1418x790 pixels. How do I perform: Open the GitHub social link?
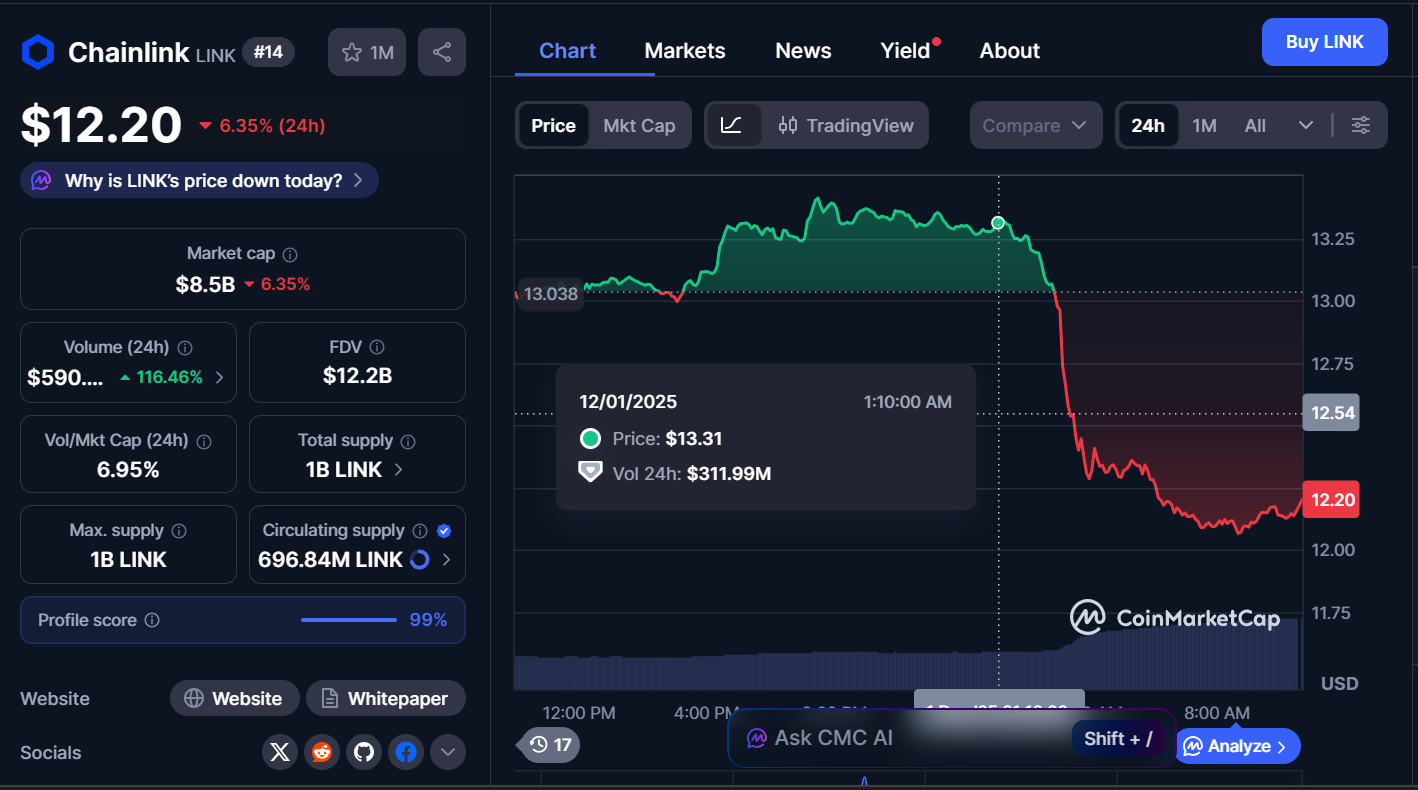[364, 752]
